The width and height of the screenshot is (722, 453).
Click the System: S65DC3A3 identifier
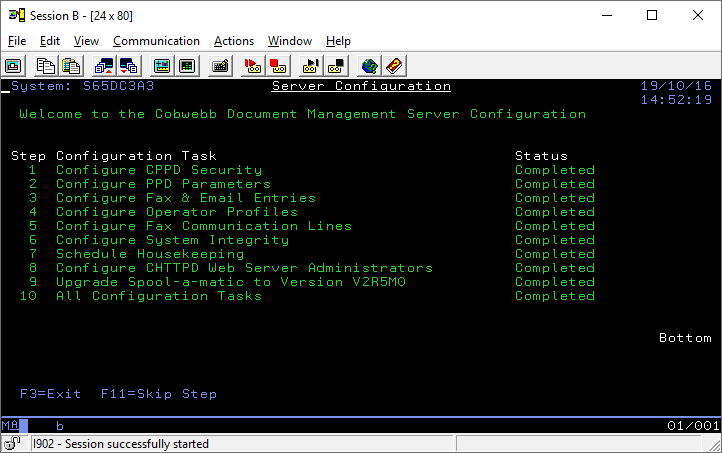[82, 86]
